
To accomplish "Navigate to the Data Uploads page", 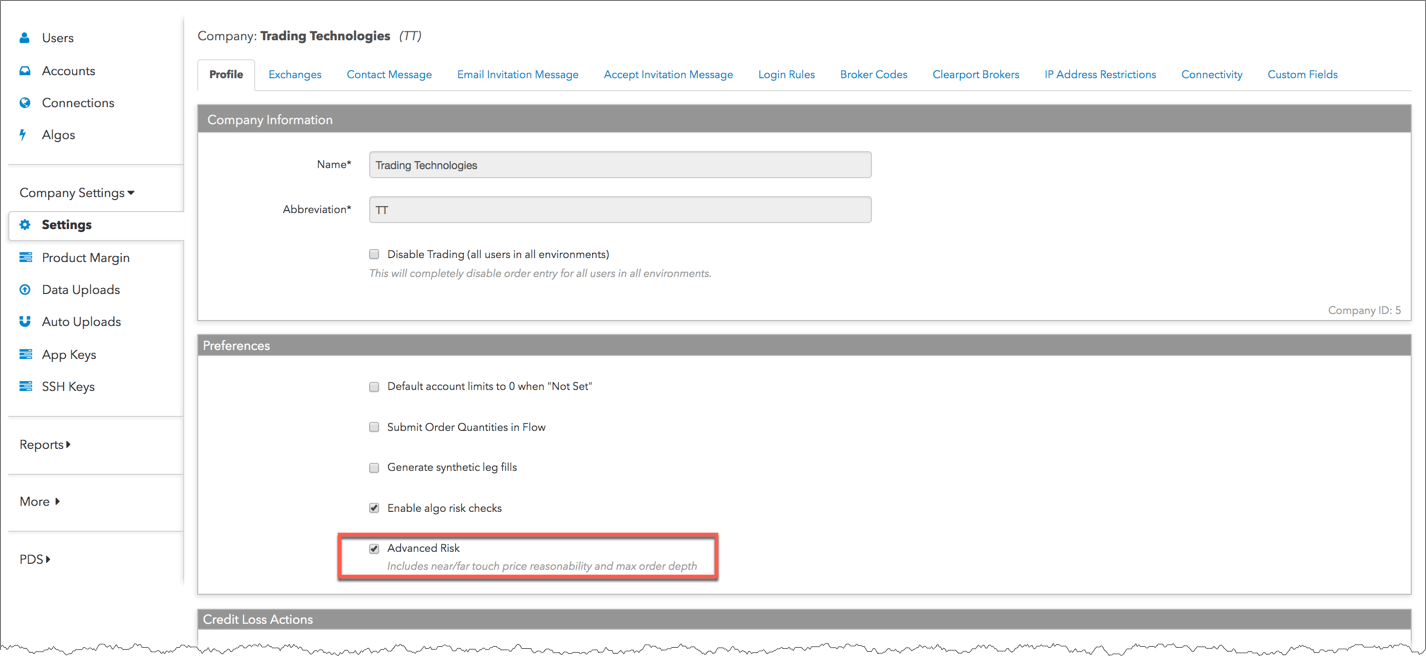I will tap(81, 290).
